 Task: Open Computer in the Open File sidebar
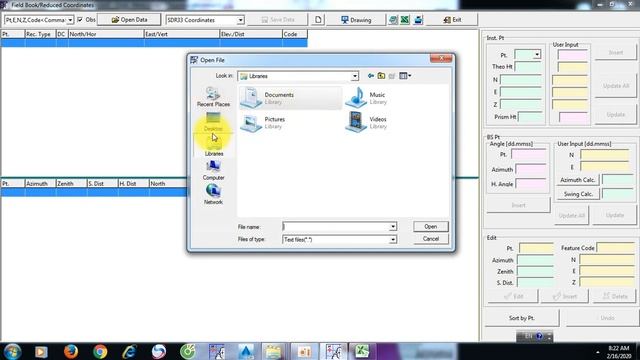213,170
